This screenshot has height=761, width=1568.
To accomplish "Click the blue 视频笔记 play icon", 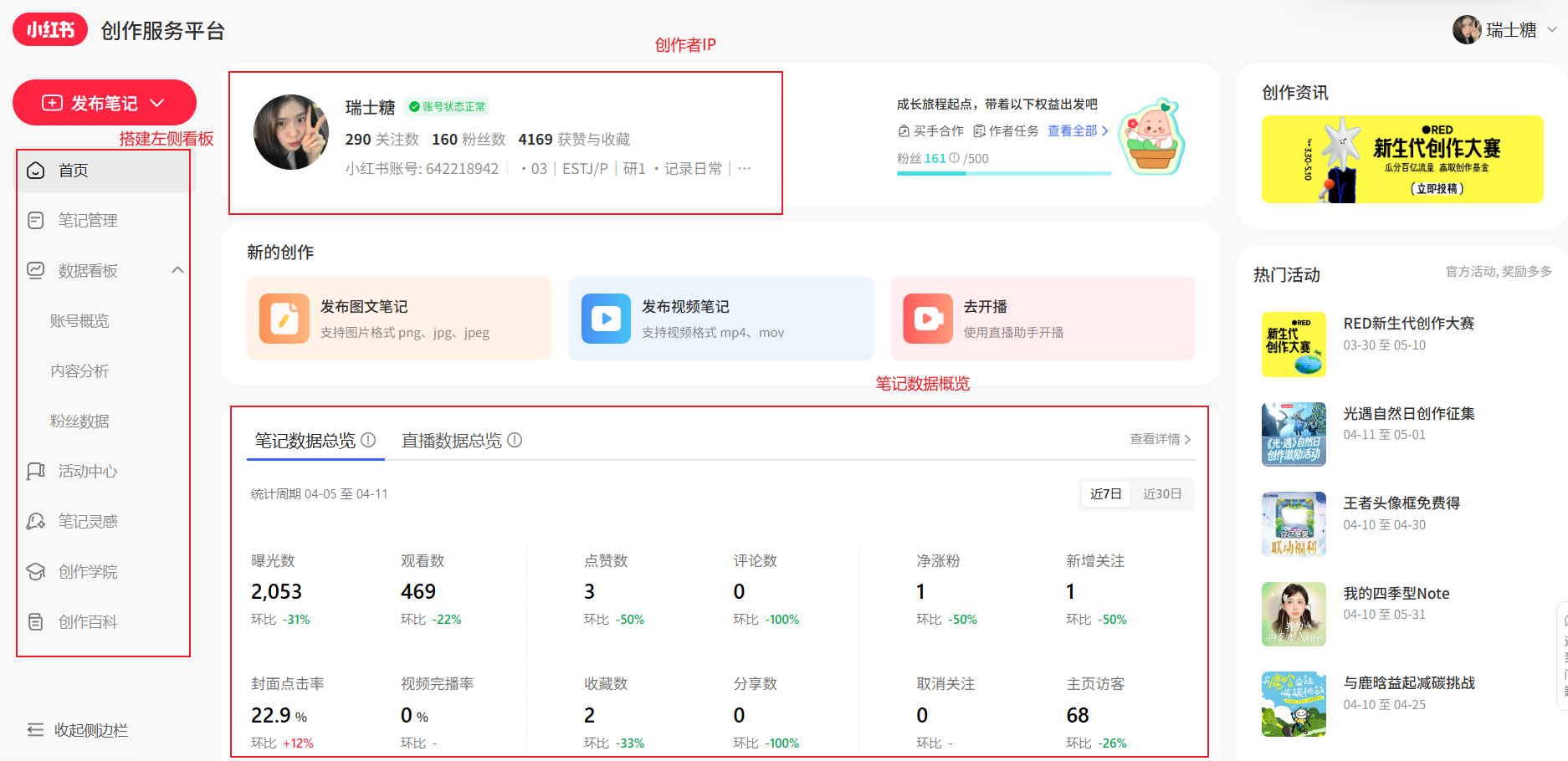I will (606, 319).
